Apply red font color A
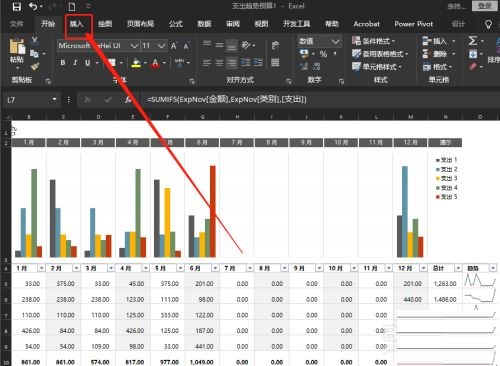This screenshot has height=366, width=500. [x=155, y=63]
